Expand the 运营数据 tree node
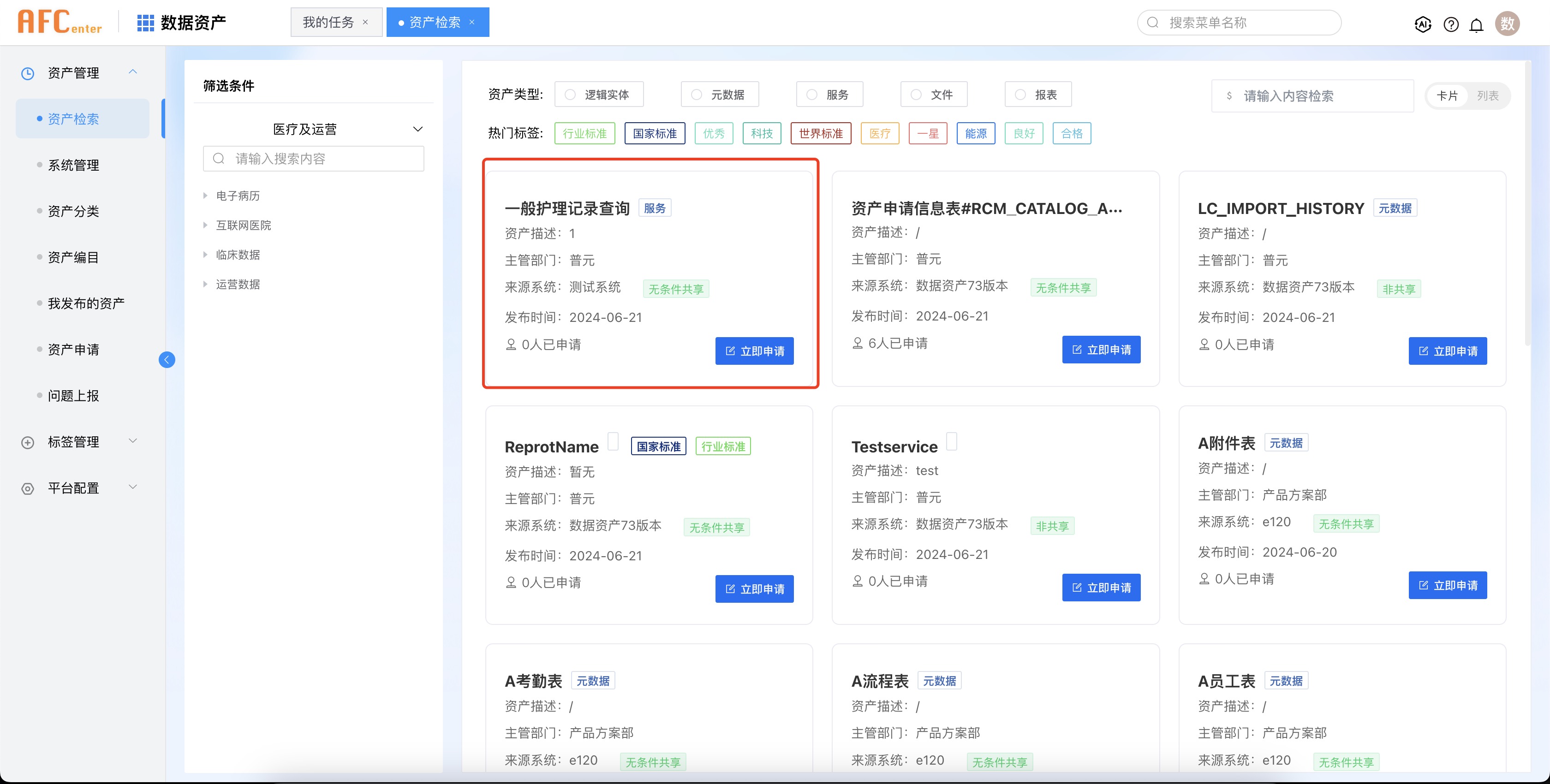This screenshot has width=1550, height=784. (205, 284)
